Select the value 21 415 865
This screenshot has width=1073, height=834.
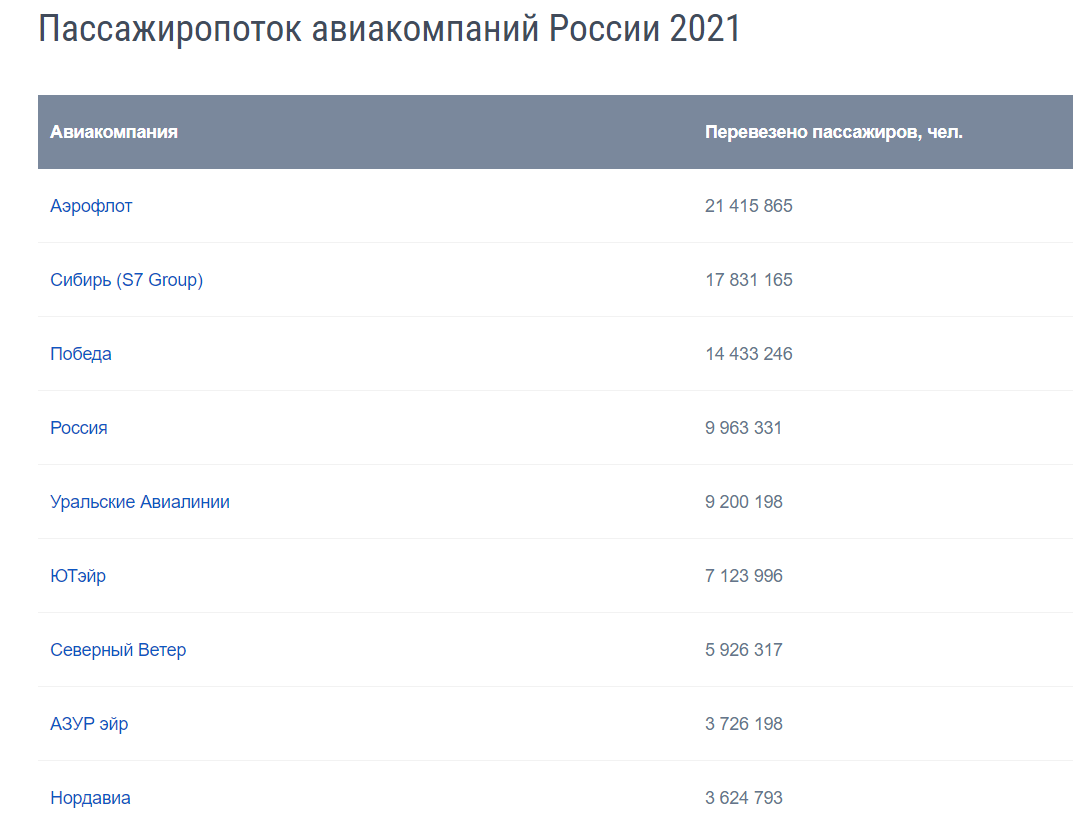(749, 206)
